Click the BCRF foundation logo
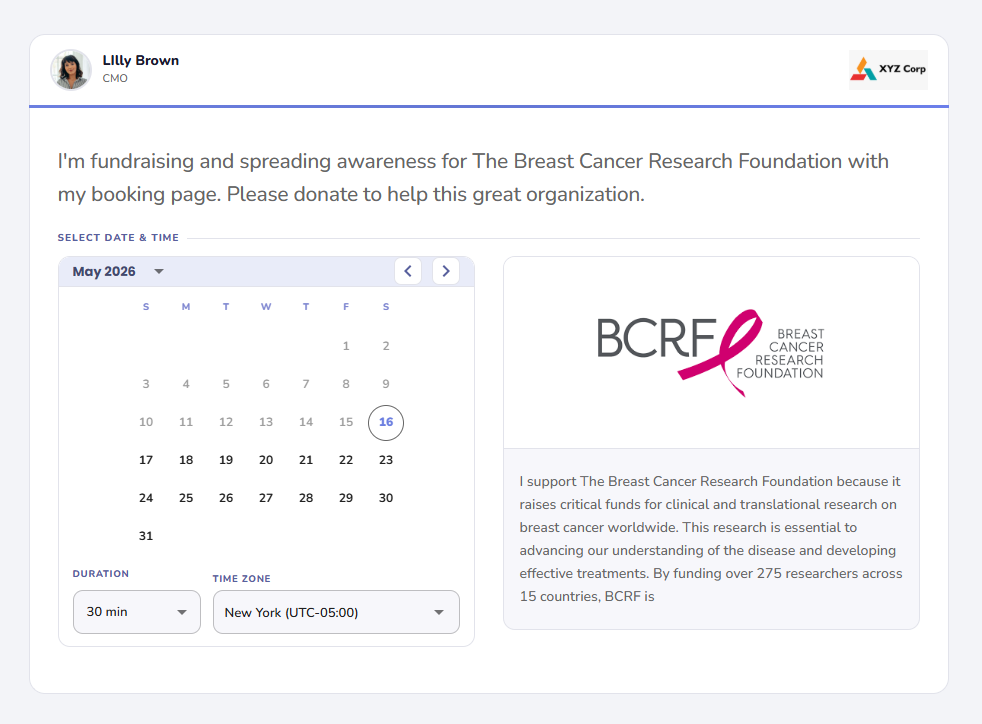This screenshot has height=724, width=982. (x=711, y=353)
